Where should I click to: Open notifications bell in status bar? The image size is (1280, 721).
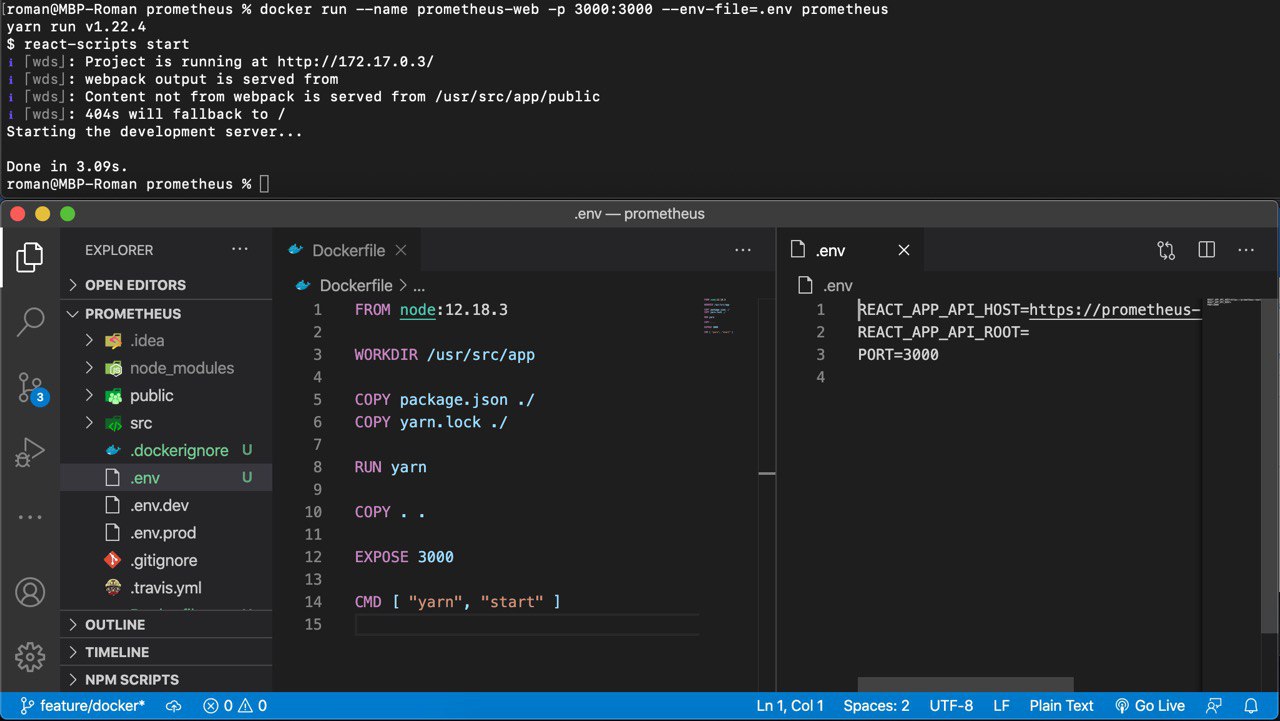pos(1250,706)
